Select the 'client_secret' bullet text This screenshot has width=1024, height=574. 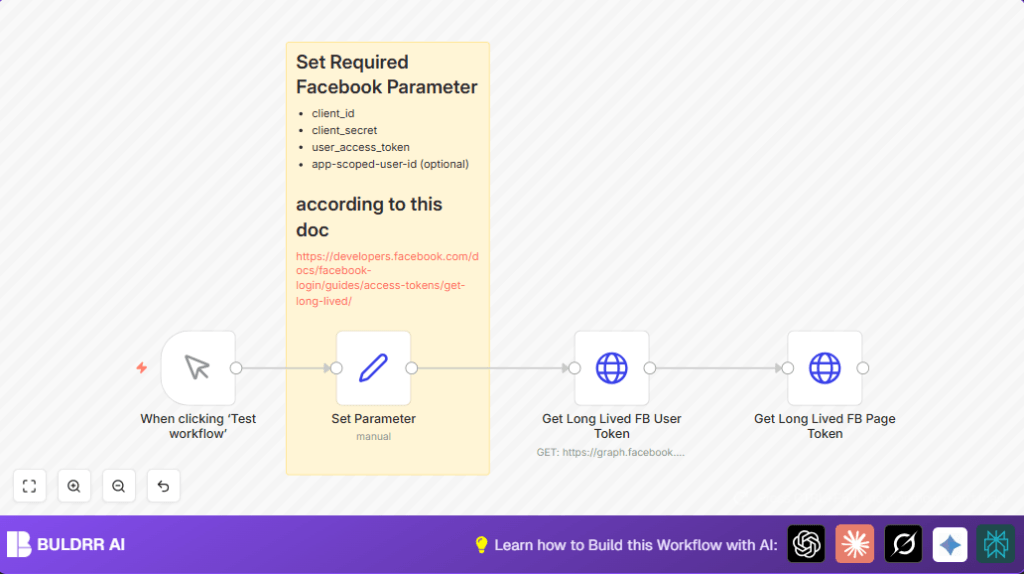click(x=344, y=131)
